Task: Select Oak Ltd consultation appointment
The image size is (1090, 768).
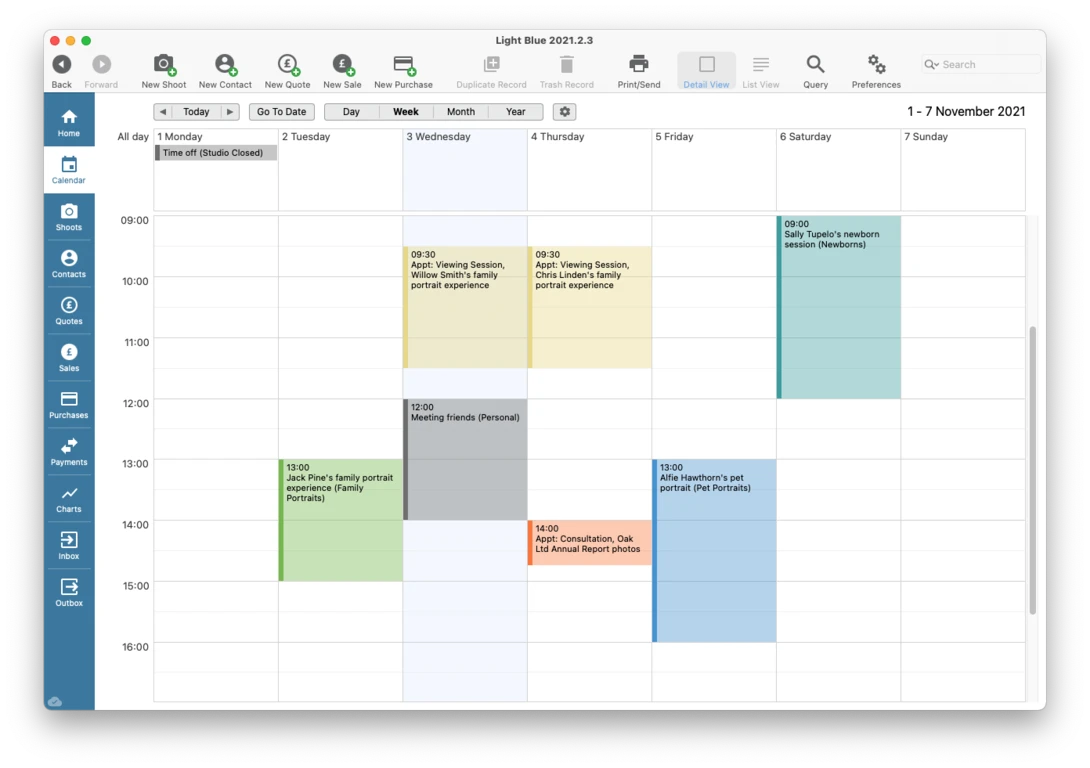Action: click(589, 542)
